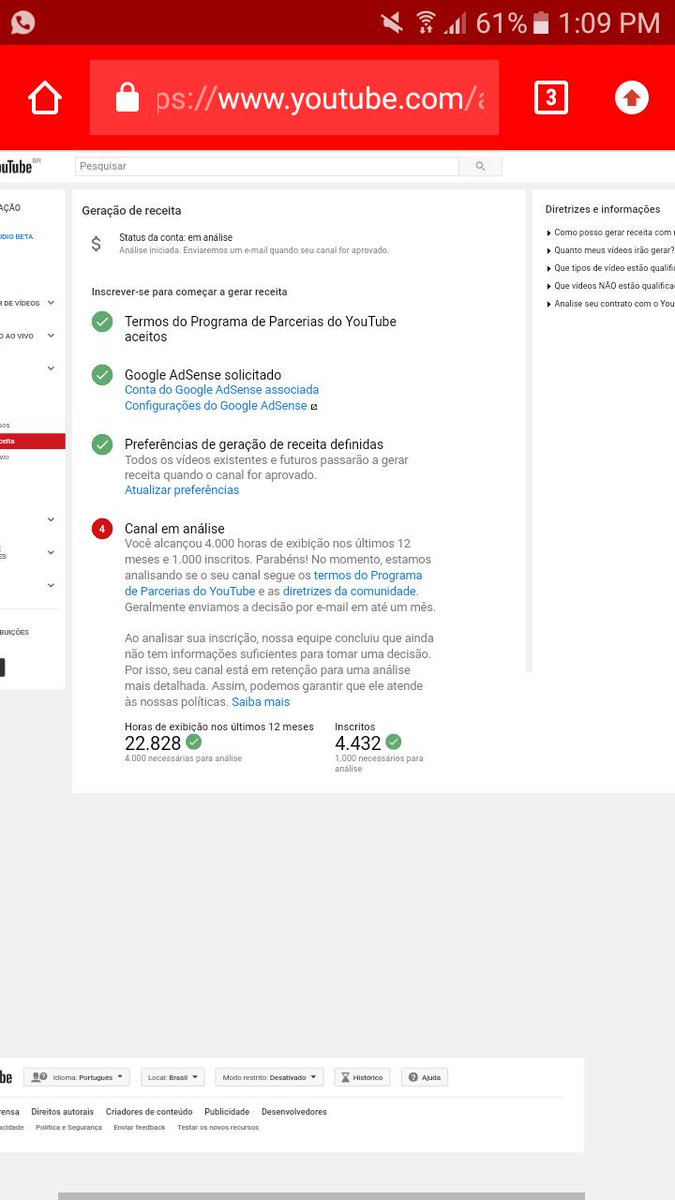Open 'Política e Segurança' footer link
The width and height of the screenshot is (675, 1200).
point(69,1127)
